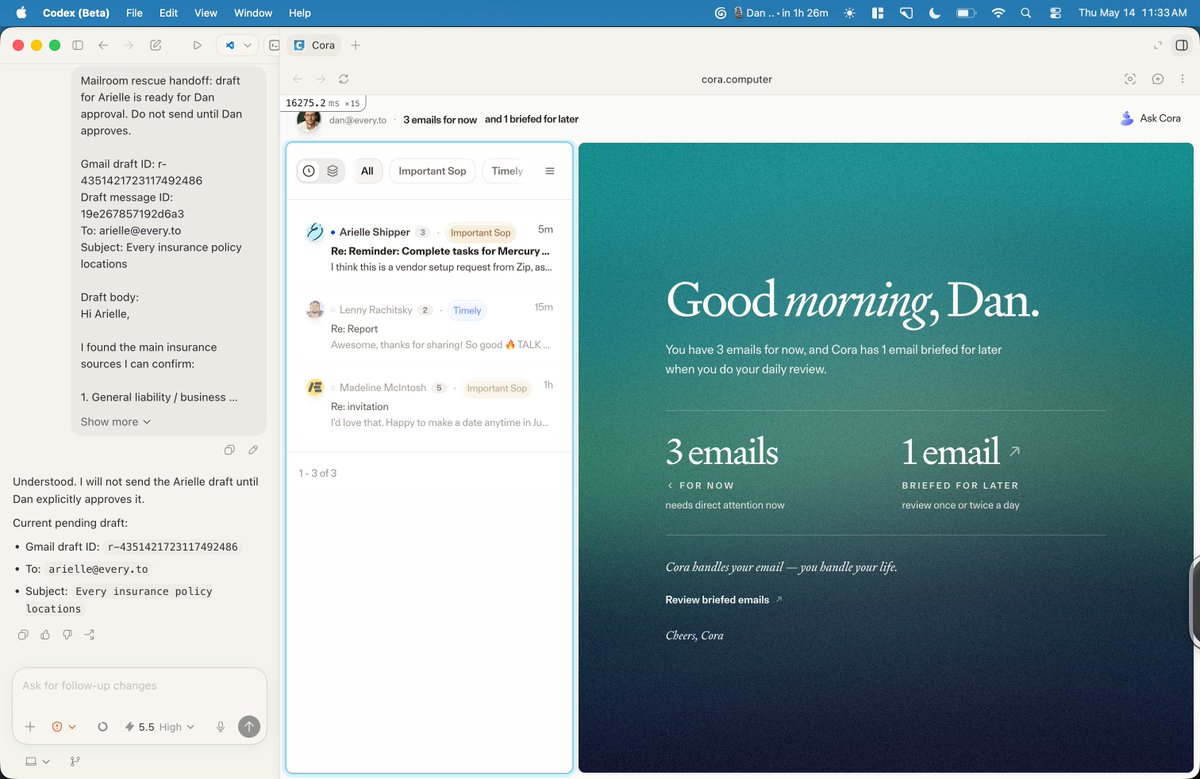Viewport: 1200px width, 779px height.
Task: Open the local environment laptop dropdown
Action: [37, 762]
